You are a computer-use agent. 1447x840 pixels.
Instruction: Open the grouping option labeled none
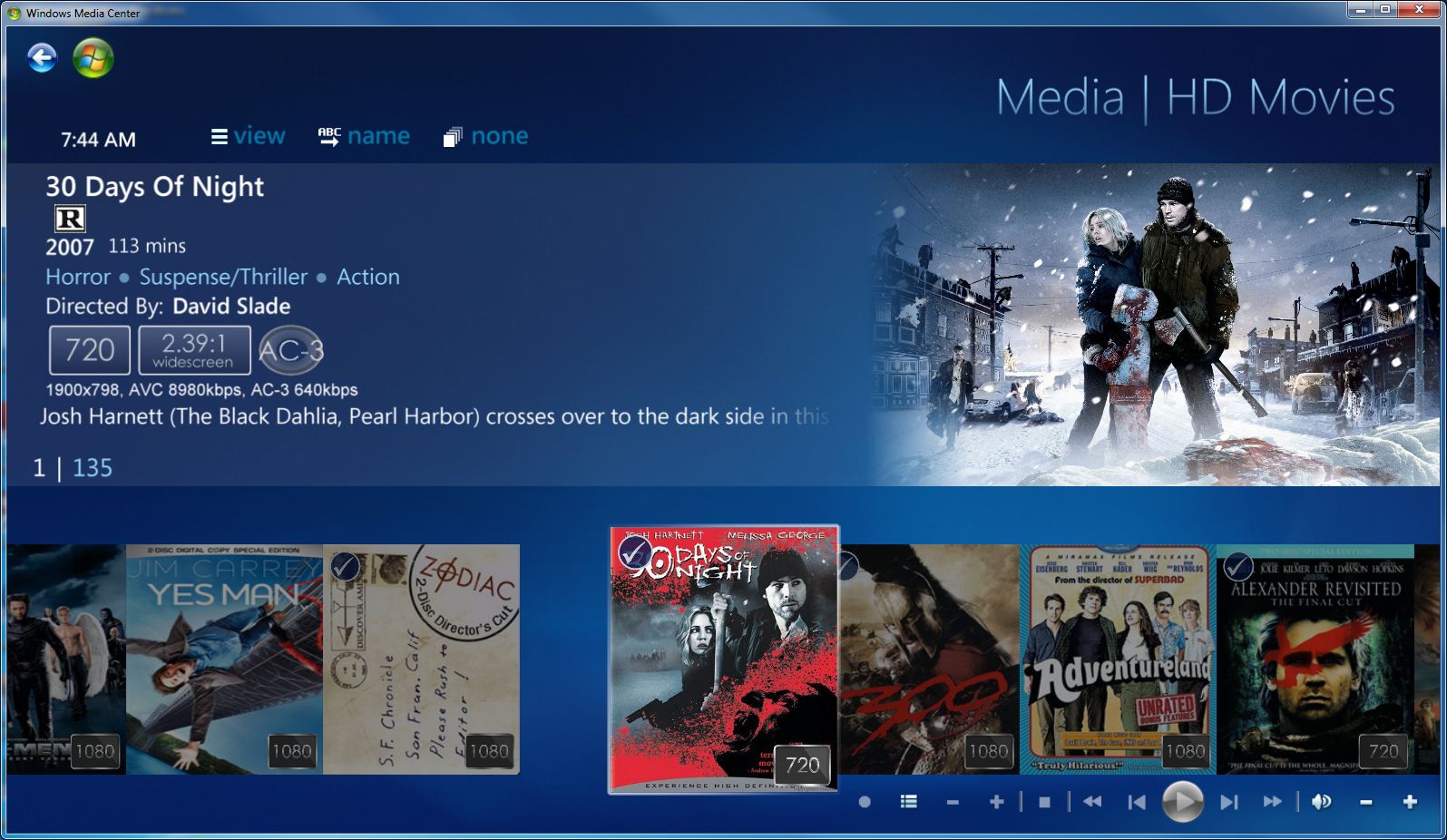(486, 136)
